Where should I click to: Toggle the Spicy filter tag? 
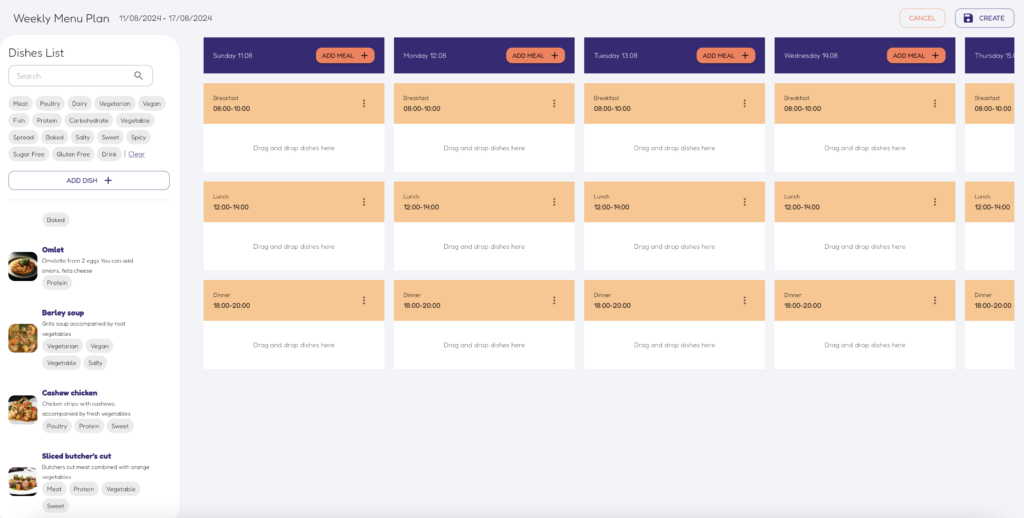[x=139, y=137]
